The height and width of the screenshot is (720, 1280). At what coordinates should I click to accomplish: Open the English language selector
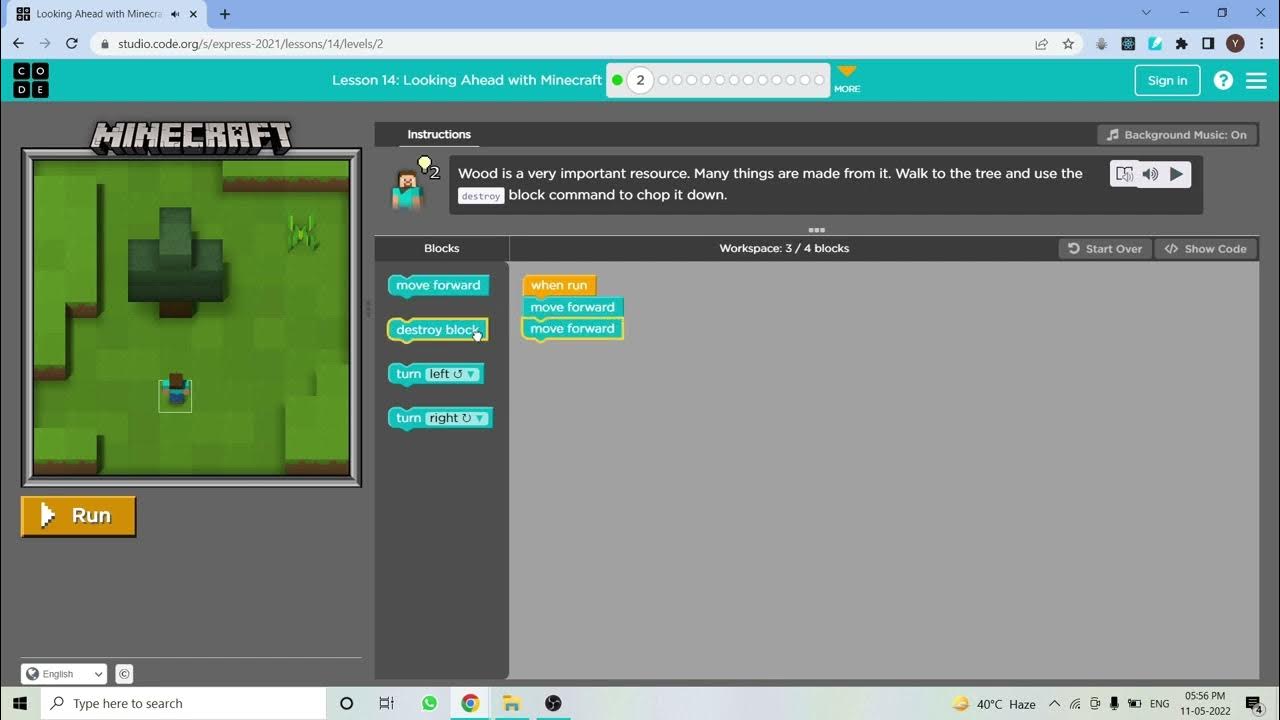point(64,674)
